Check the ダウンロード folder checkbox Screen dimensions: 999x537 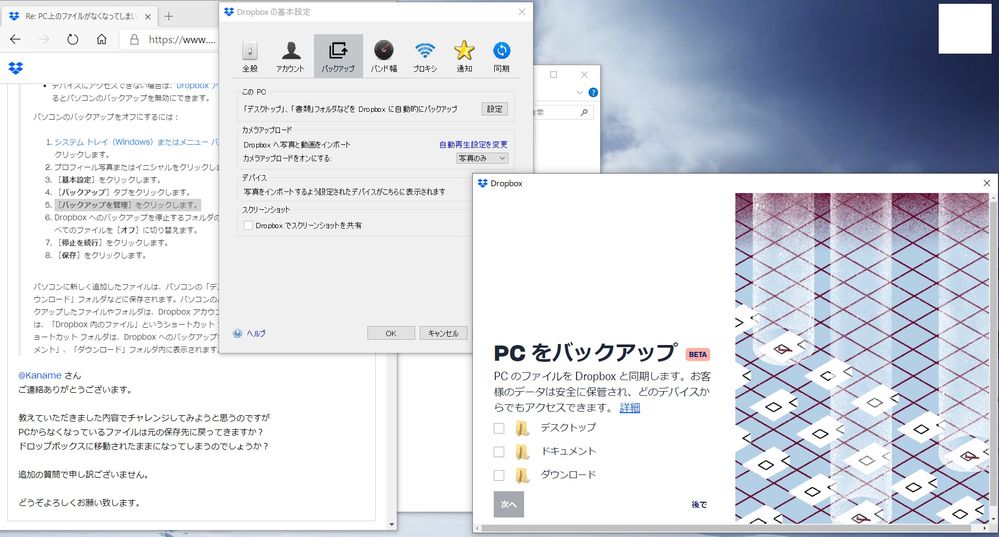[x=499, y=475]
